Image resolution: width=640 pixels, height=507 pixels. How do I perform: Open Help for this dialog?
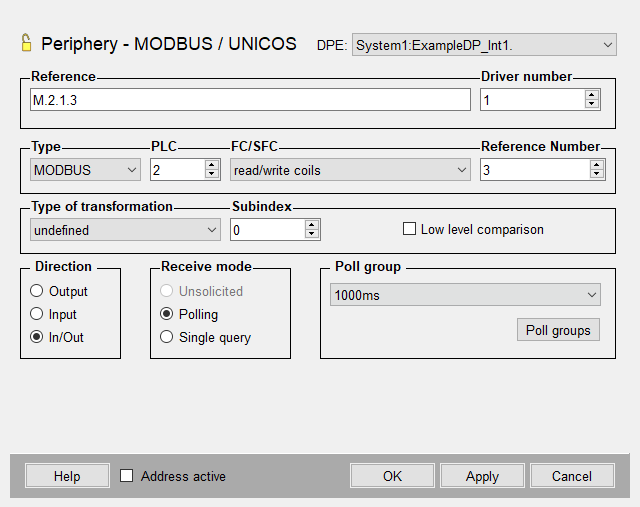67,476
